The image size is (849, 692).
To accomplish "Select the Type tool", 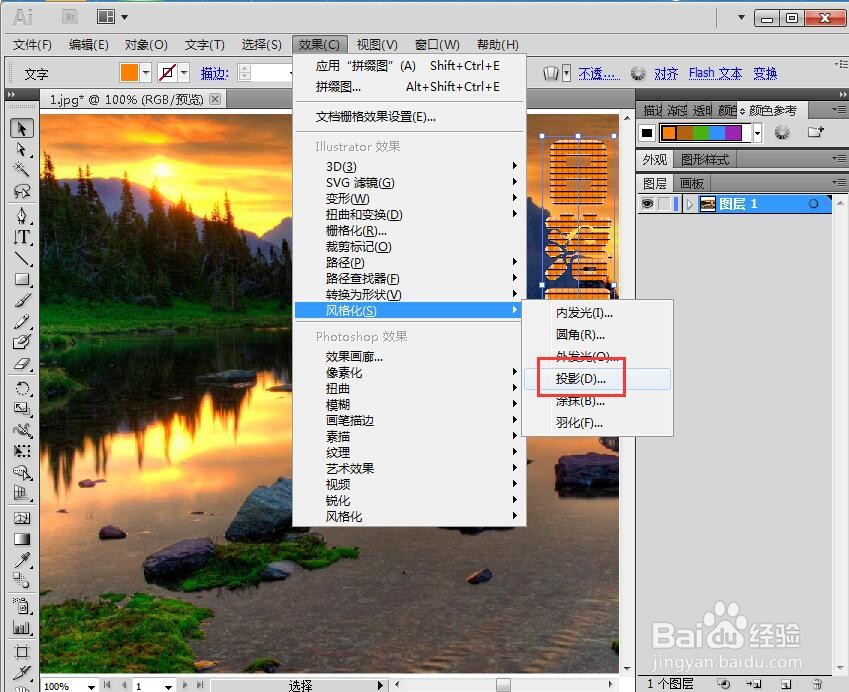I will pos(20,237).
